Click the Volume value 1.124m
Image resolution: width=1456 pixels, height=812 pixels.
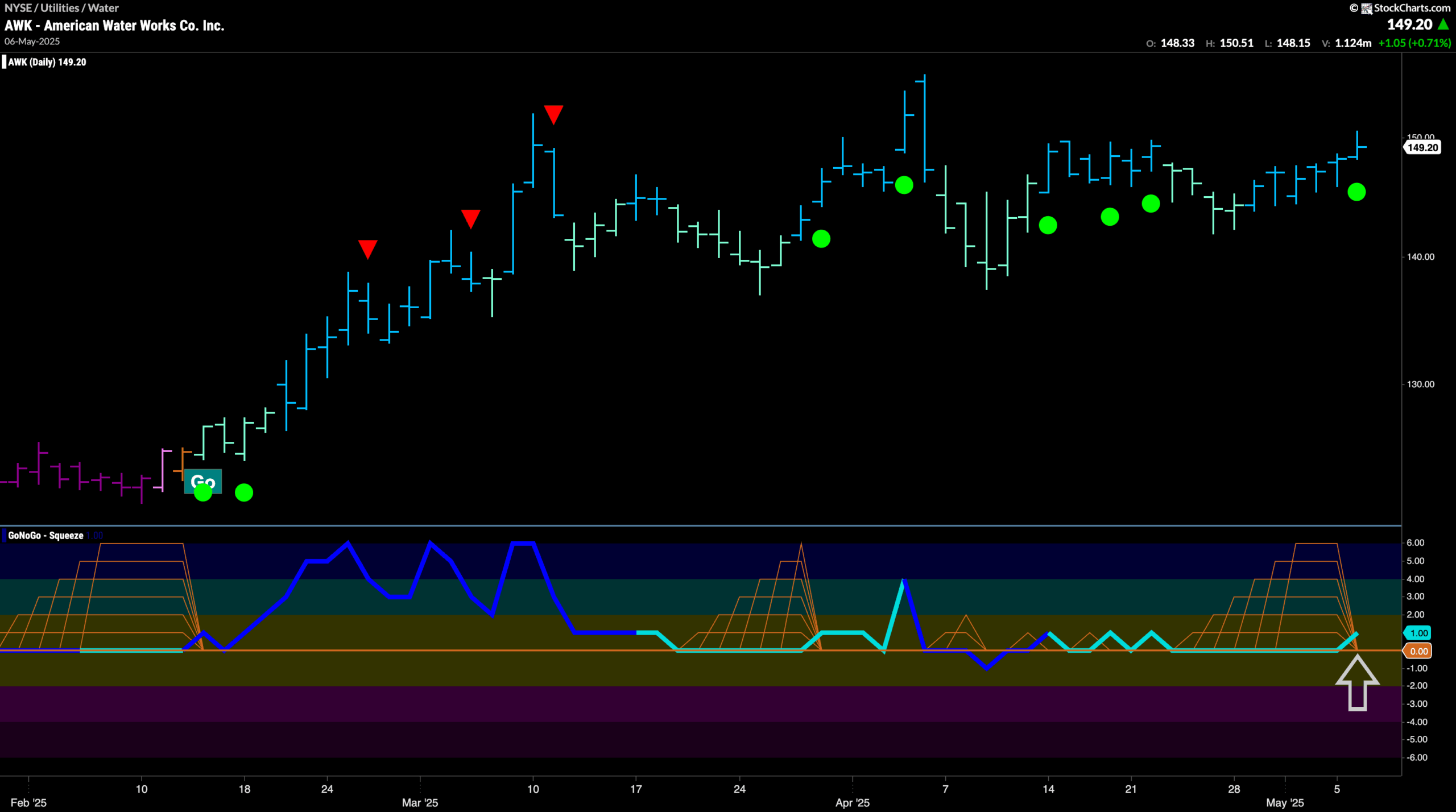click(x=1353, y=43)
